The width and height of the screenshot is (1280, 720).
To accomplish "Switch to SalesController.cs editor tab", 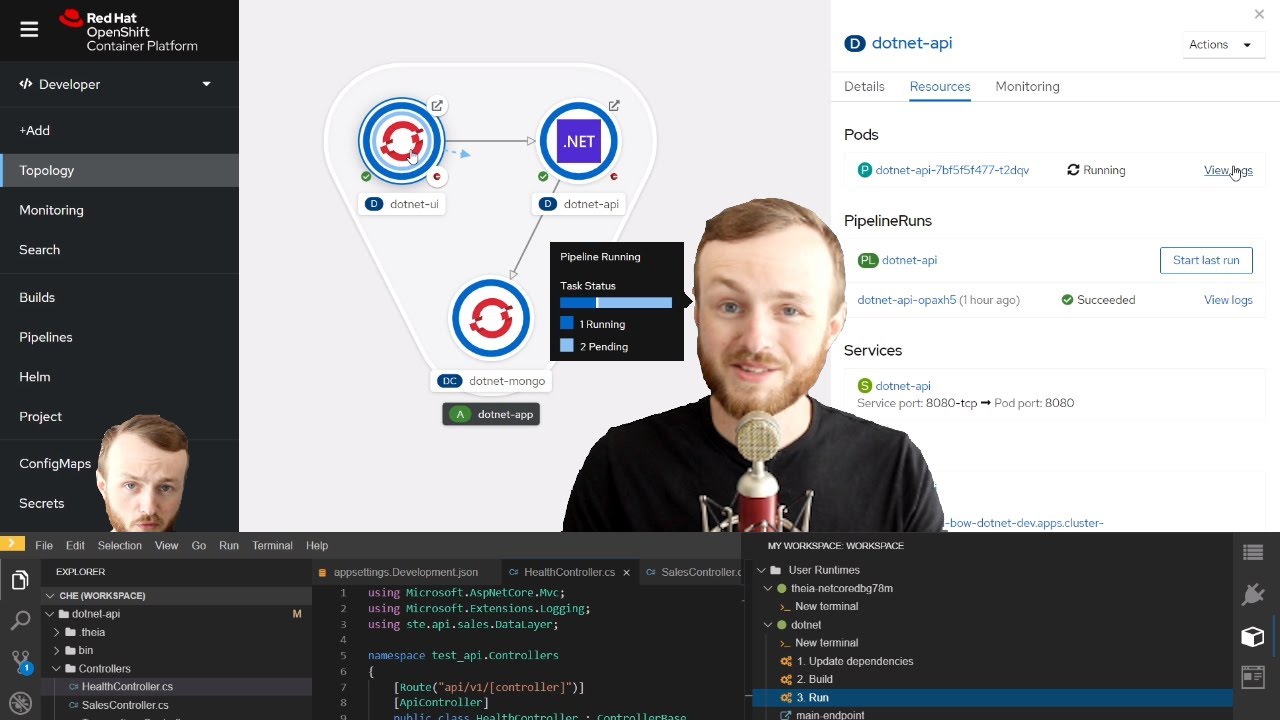I will pyautogui.click(x=692, y=572).
